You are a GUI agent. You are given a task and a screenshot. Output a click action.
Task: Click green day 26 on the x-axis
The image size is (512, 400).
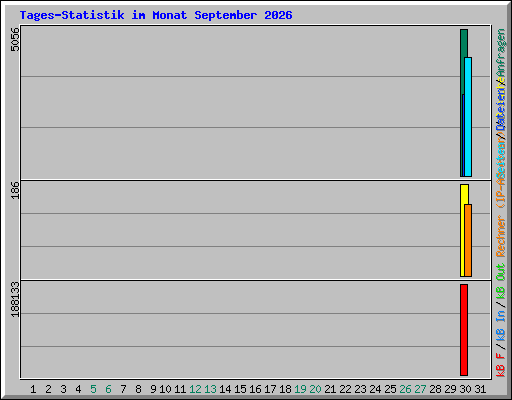405,389
